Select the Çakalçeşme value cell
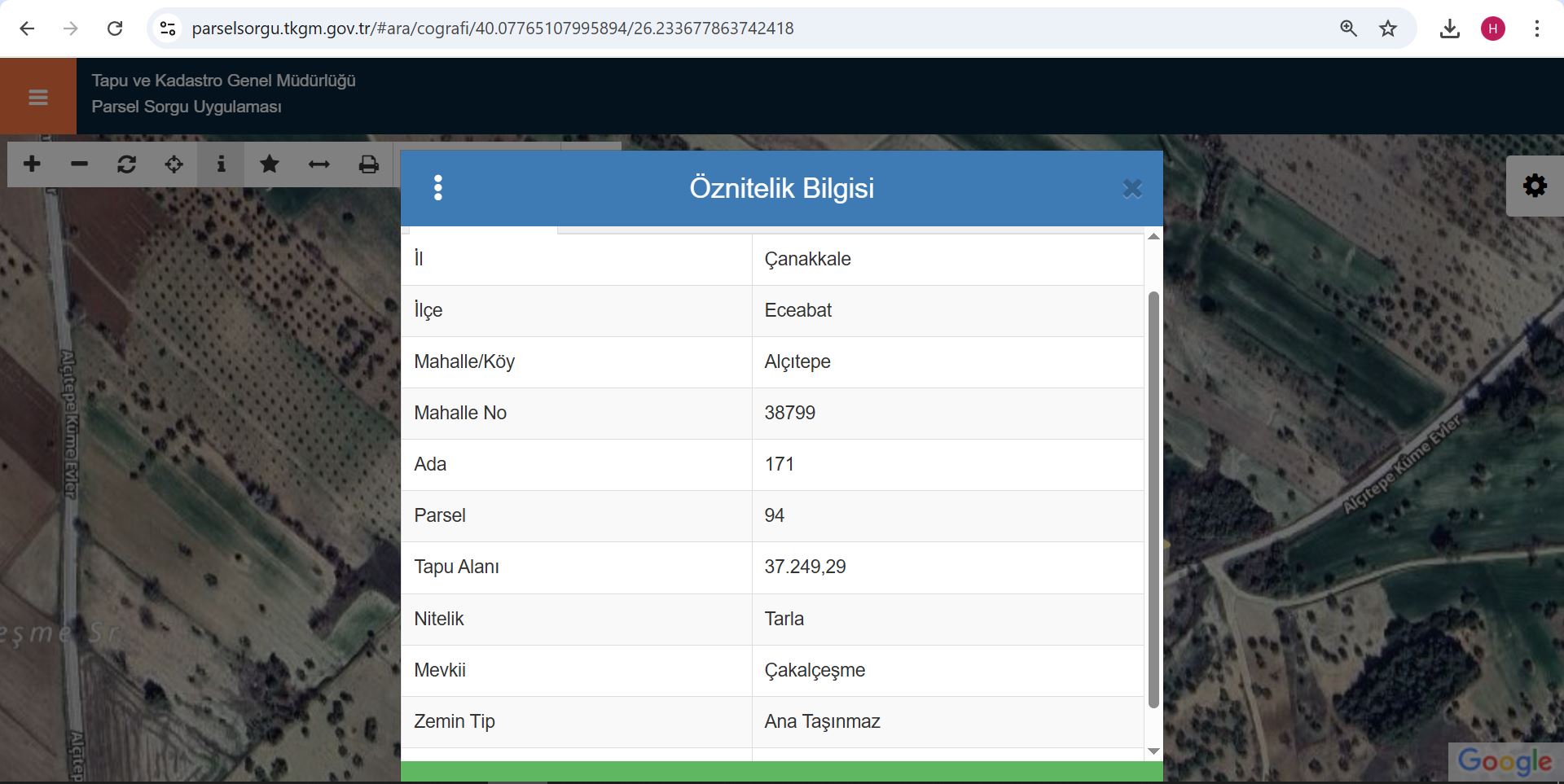 [x=947, y=670]
